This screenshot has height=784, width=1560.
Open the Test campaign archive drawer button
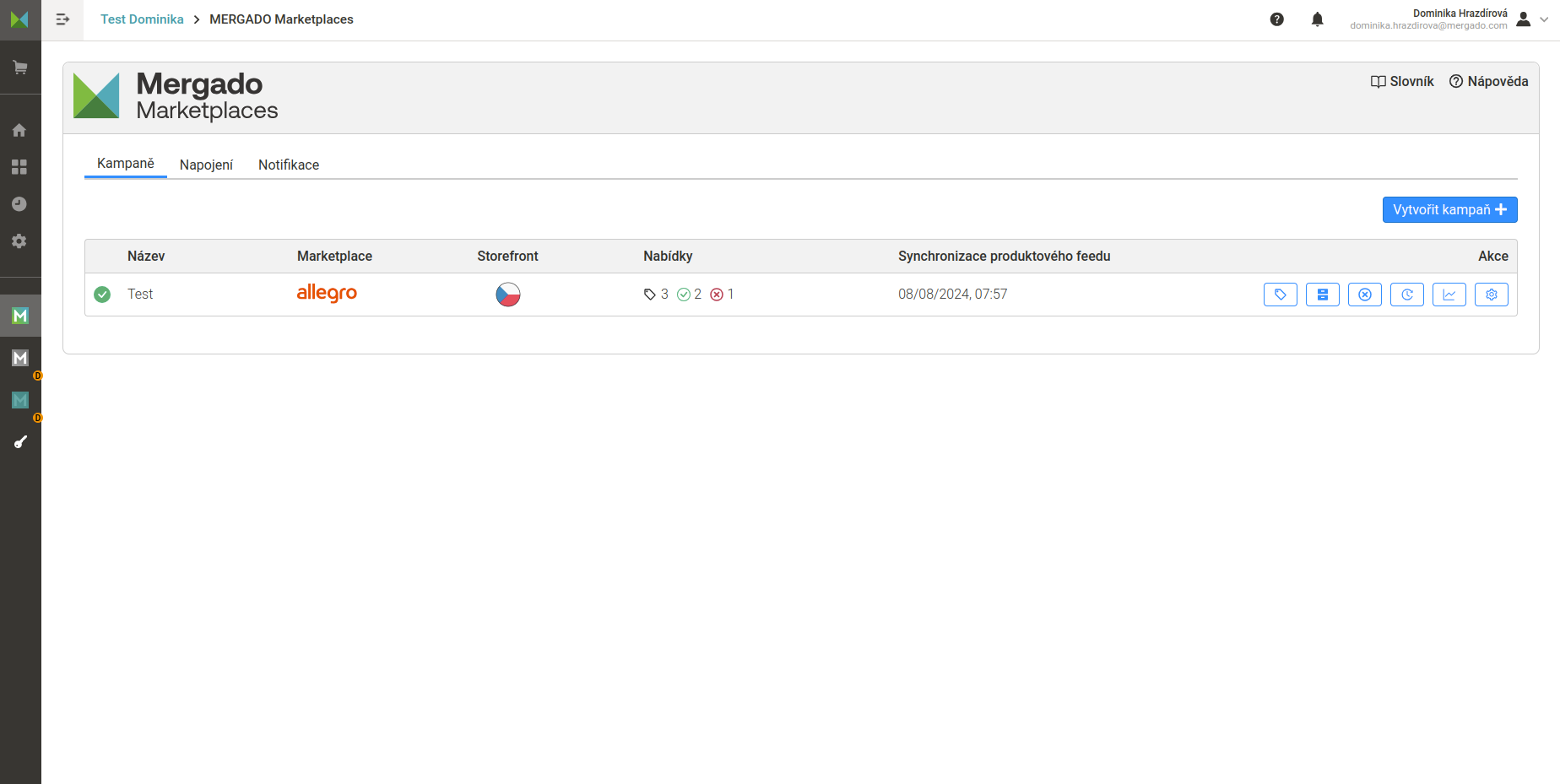click(1323, 295)
